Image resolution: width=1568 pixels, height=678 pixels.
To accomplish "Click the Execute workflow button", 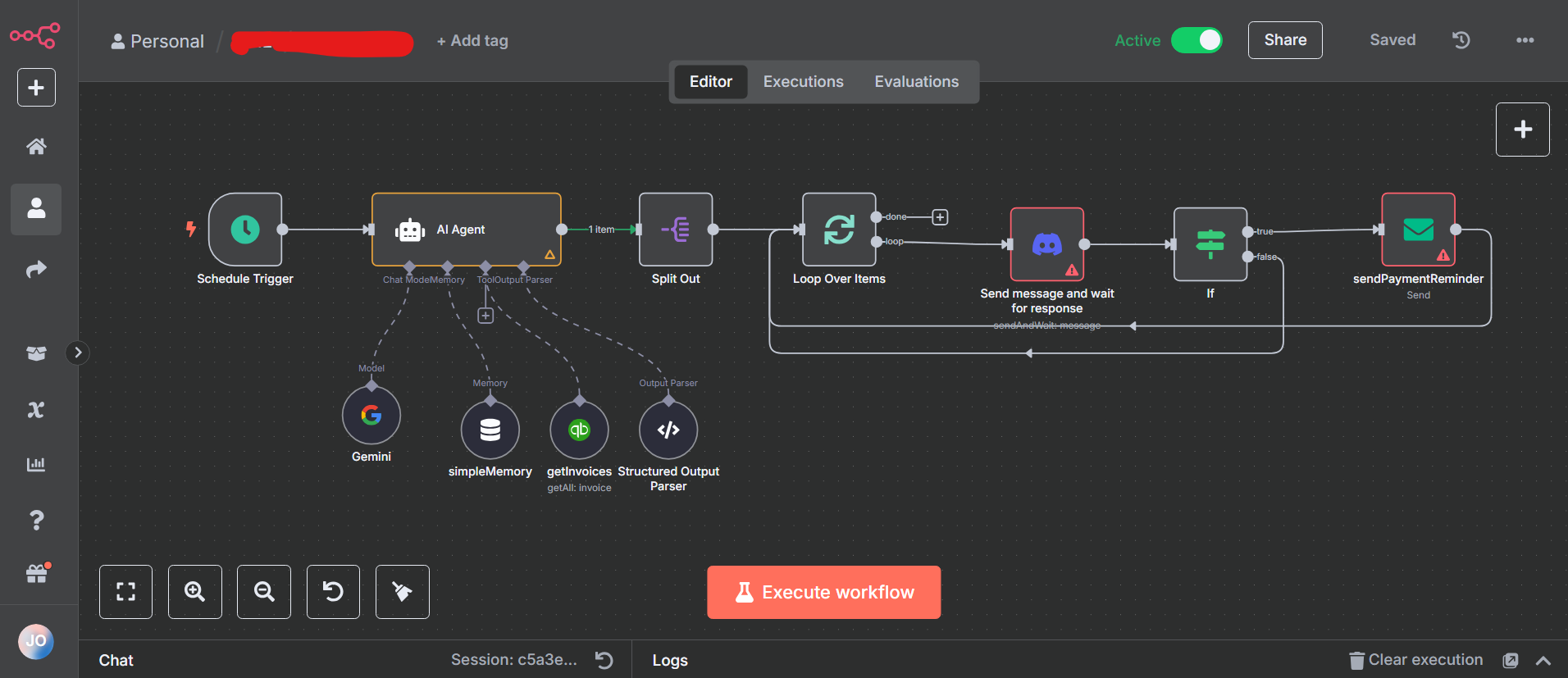I will (823, 592).
